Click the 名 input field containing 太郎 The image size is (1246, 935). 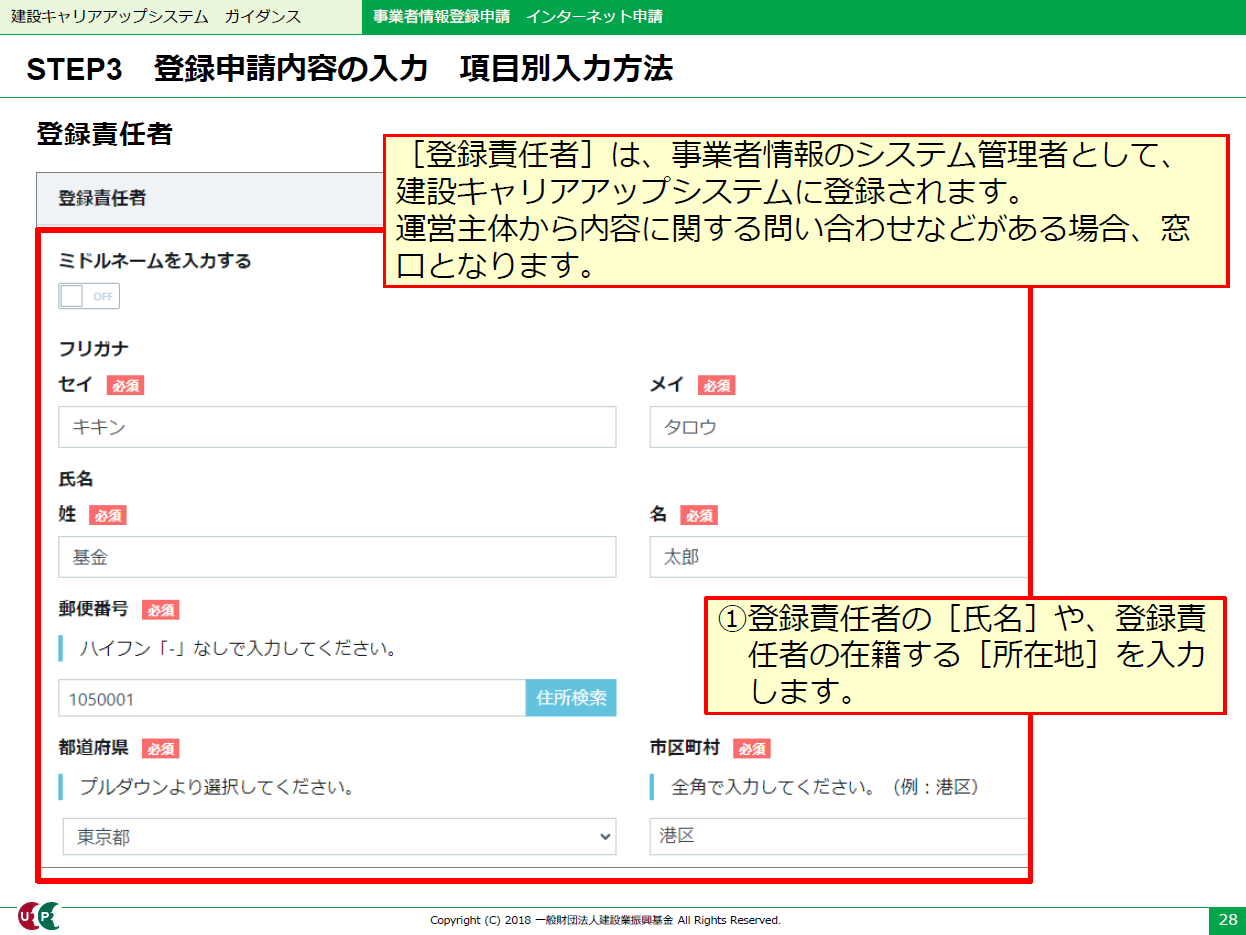coord(839,557)
